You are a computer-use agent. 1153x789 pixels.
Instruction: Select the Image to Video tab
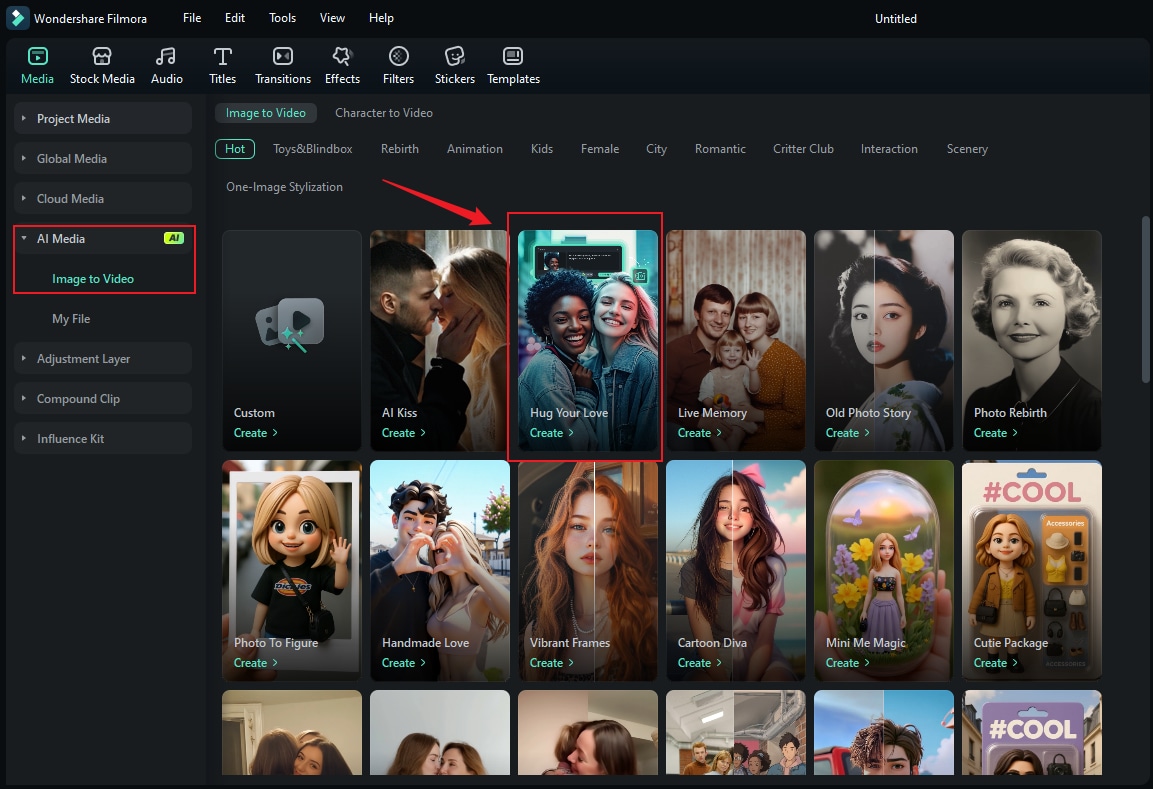(x=265, y=113)
